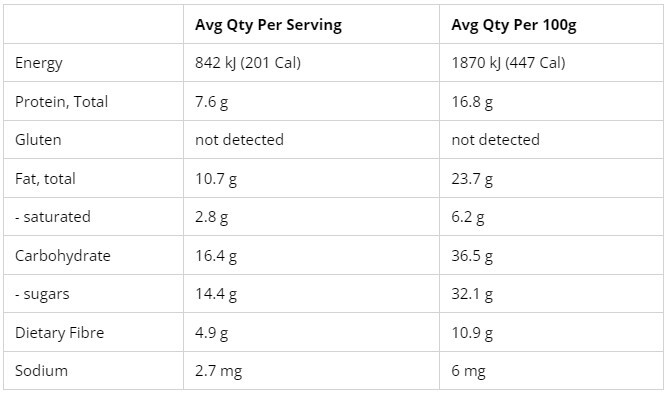Click the 16.8 g protein per 100g value
The image size is (668, 393).
pyautogui.click(x=472, y=102)
